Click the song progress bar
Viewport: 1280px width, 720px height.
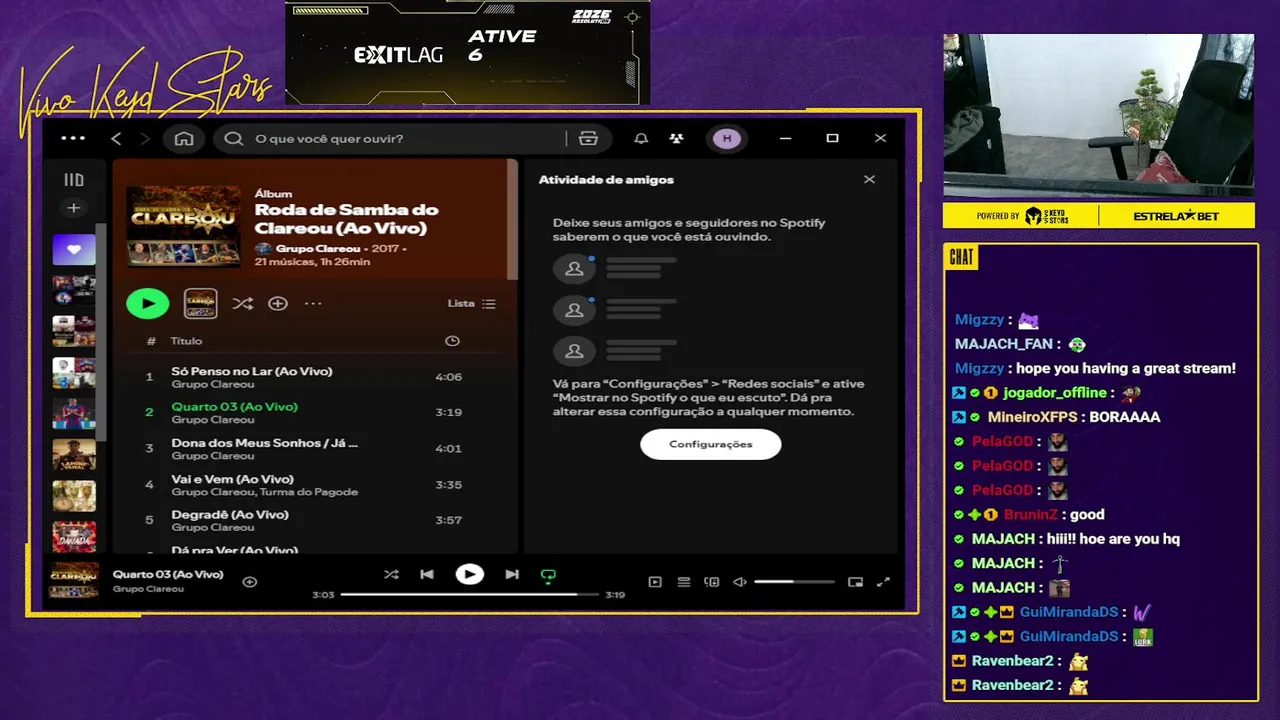click(469, 595)
